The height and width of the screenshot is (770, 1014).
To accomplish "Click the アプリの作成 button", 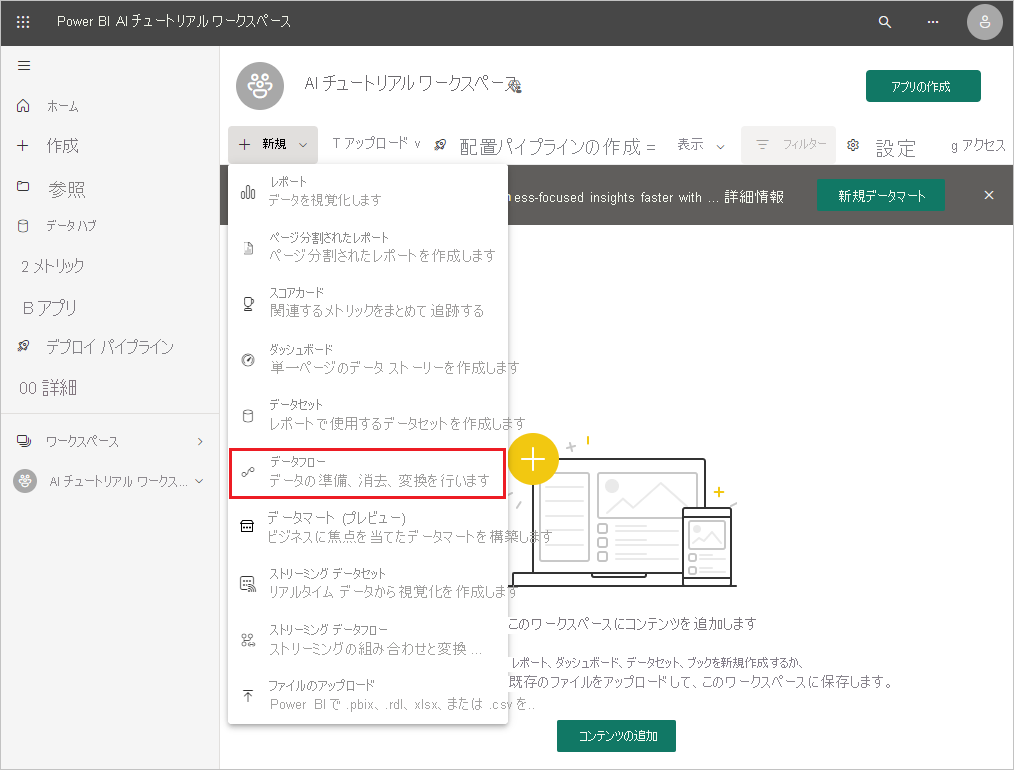I will tap(923, 86).
